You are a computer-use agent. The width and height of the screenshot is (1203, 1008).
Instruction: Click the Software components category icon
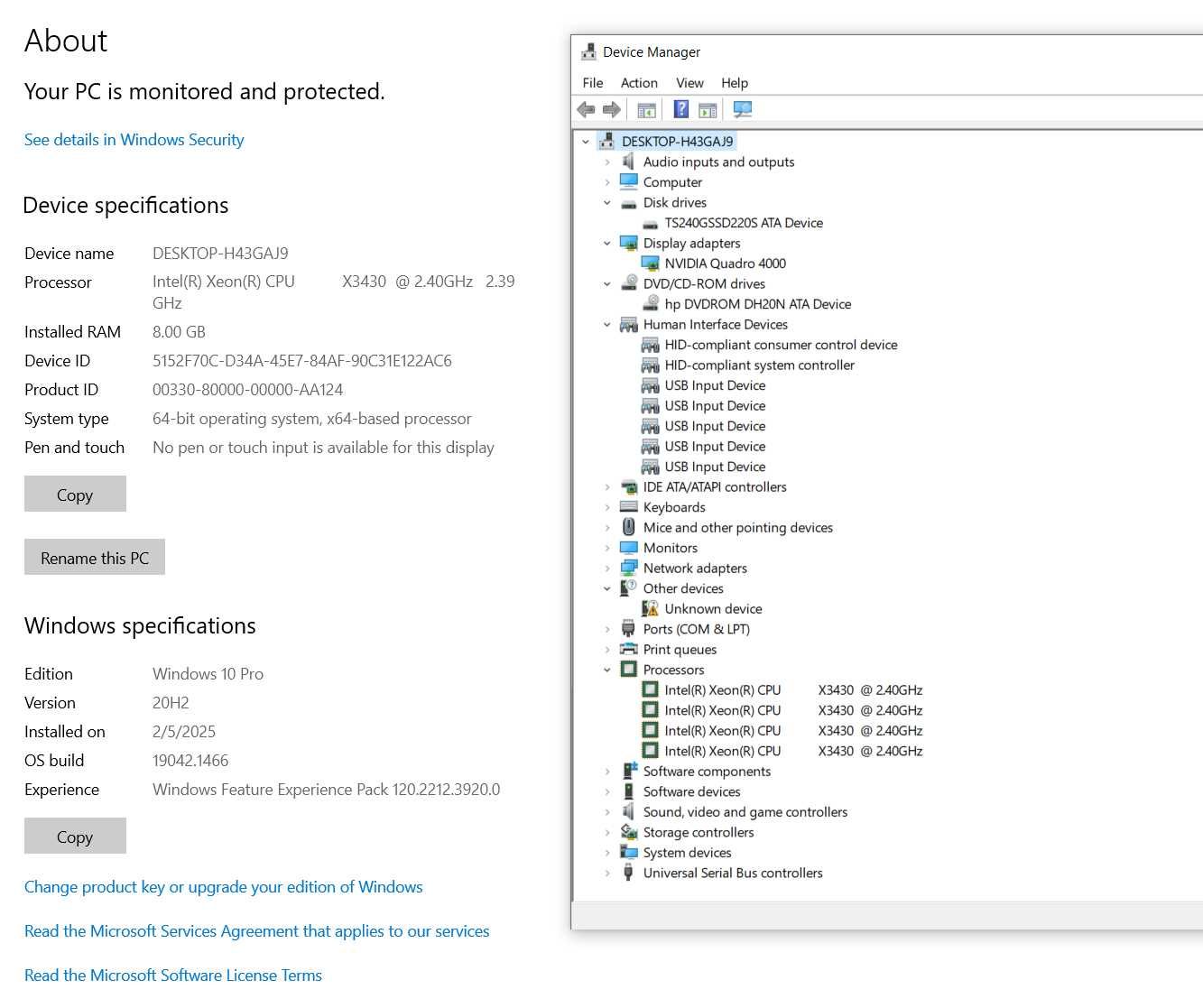coord(628,771)
